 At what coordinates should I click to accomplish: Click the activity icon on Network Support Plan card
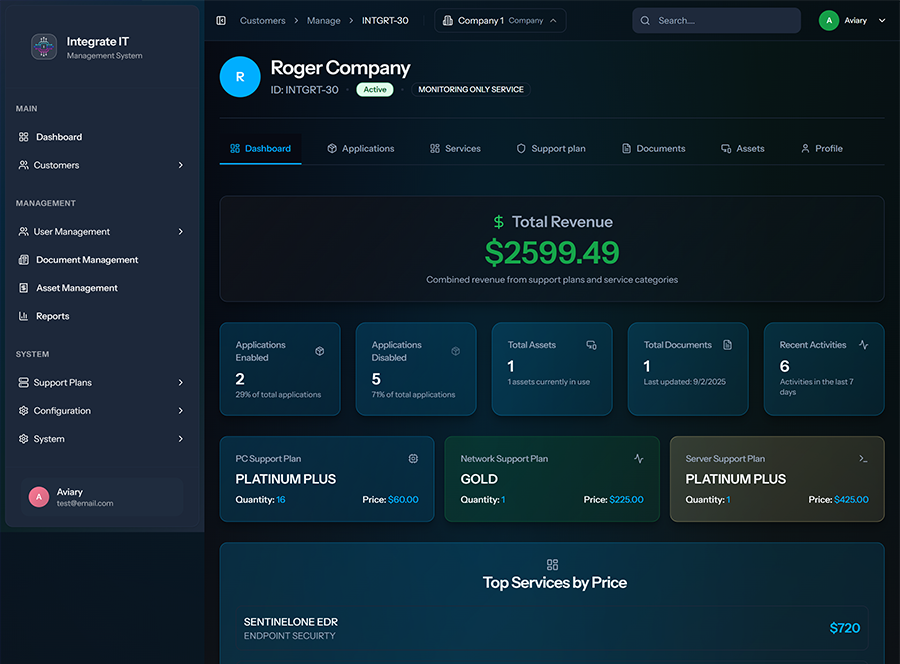639,459
